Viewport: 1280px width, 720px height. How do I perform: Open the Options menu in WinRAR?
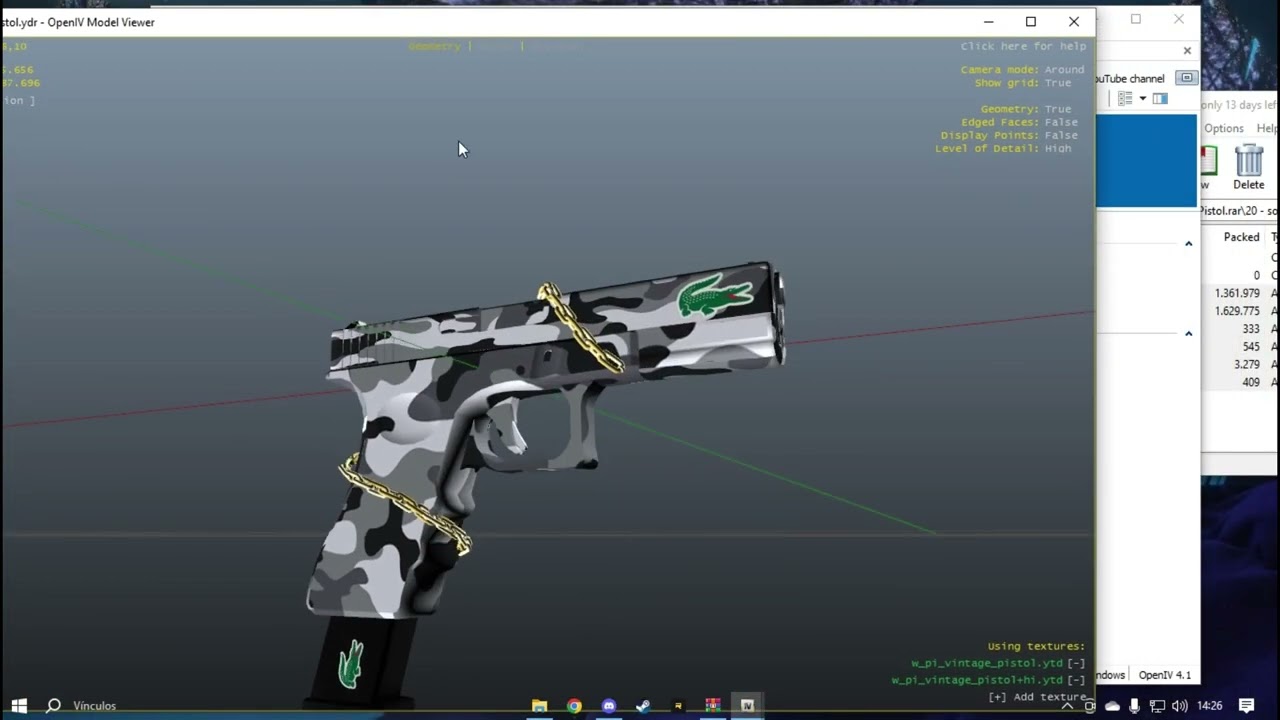(1224, 128)
